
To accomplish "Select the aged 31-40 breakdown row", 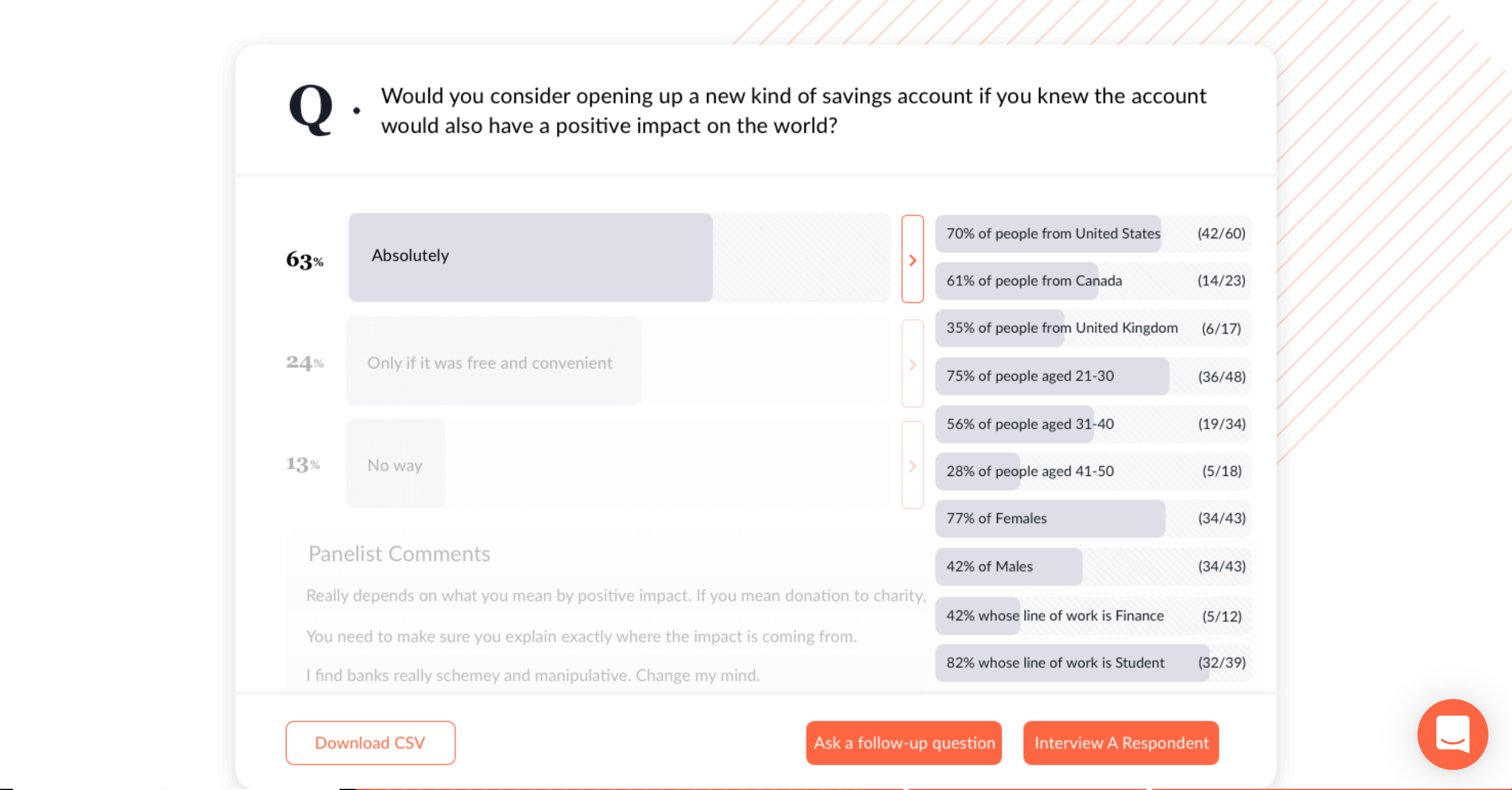I will [1093, 424].
